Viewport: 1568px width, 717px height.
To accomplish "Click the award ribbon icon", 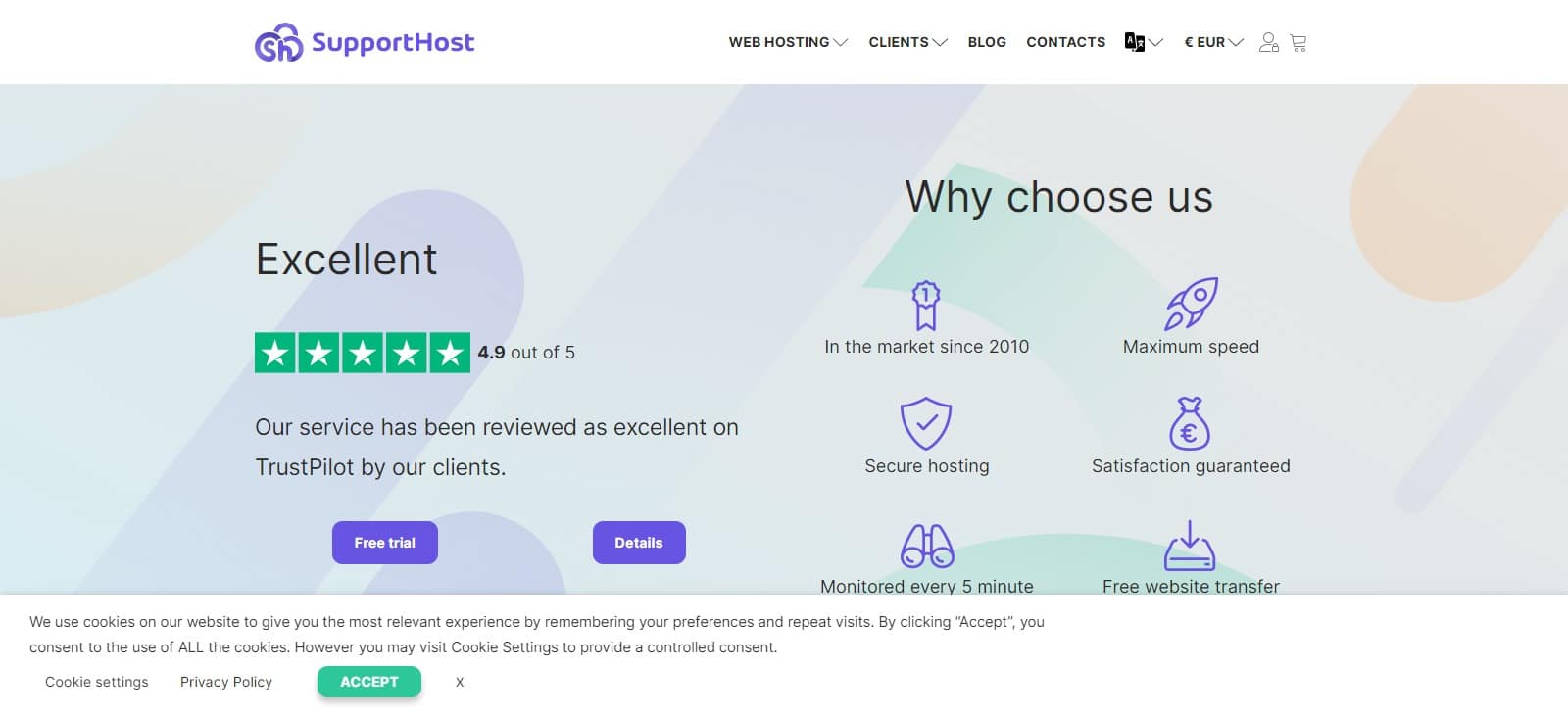I will 926,305.
